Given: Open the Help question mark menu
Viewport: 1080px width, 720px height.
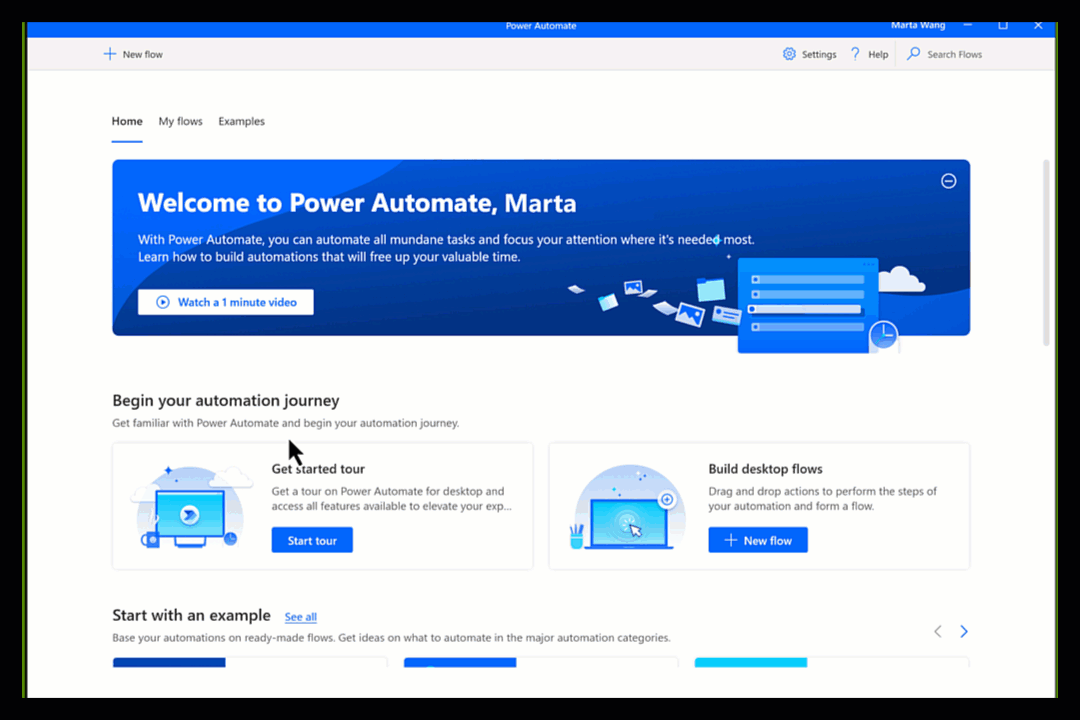Looking at the screenshot, I should click(x=869, y=54).
